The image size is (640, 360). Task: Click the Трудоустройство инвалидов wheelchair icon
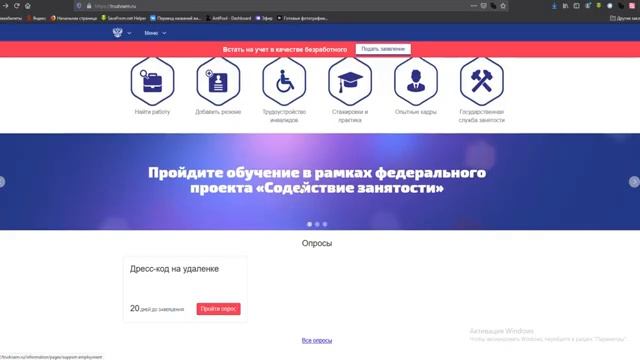click(284, 81)
